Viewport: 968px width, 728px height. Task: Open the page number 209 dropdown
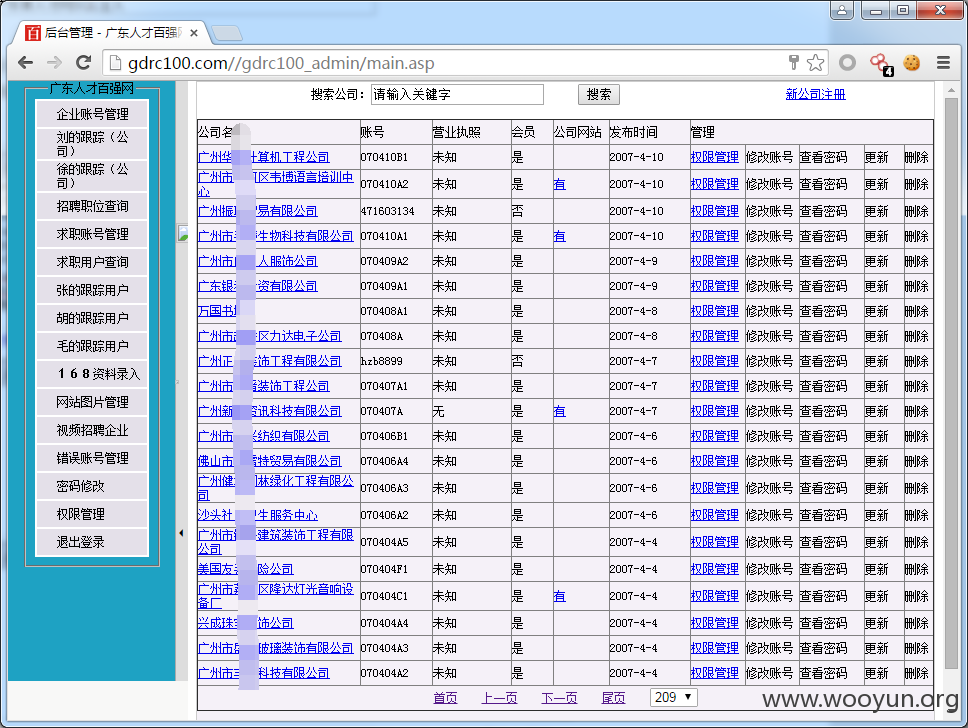[674, 697]
